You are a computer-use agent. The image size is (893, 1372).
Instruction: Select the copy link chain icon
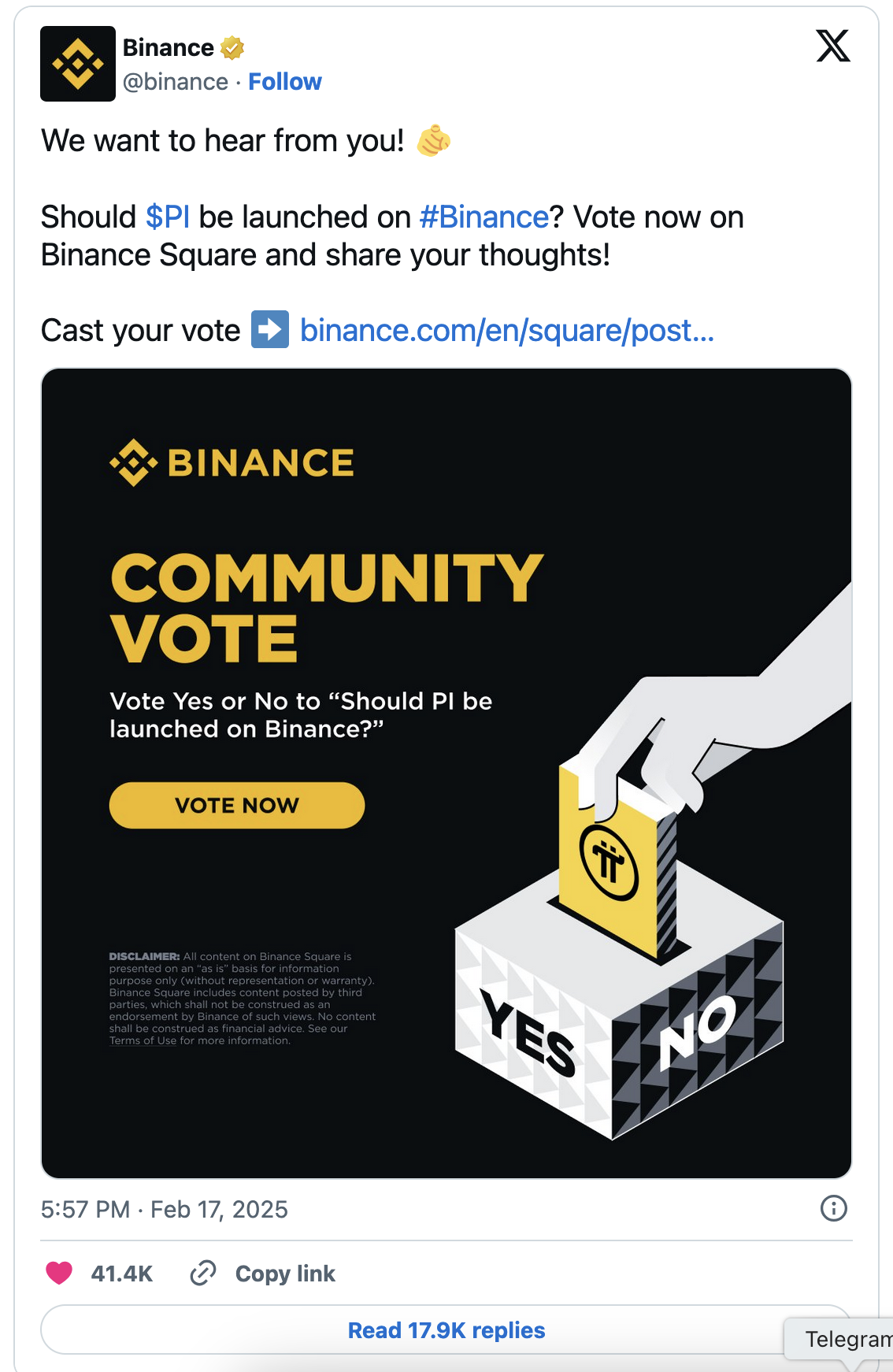(x=203, y=1274)
